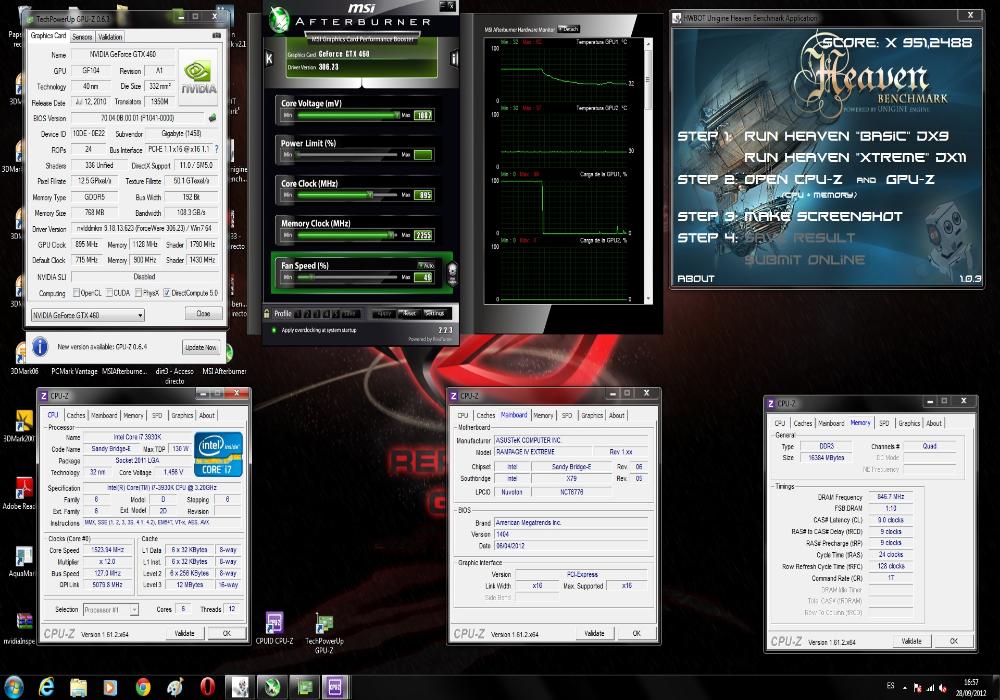
Task: Open the AquaMark desktop icon
Action: [x=22, y=561]
